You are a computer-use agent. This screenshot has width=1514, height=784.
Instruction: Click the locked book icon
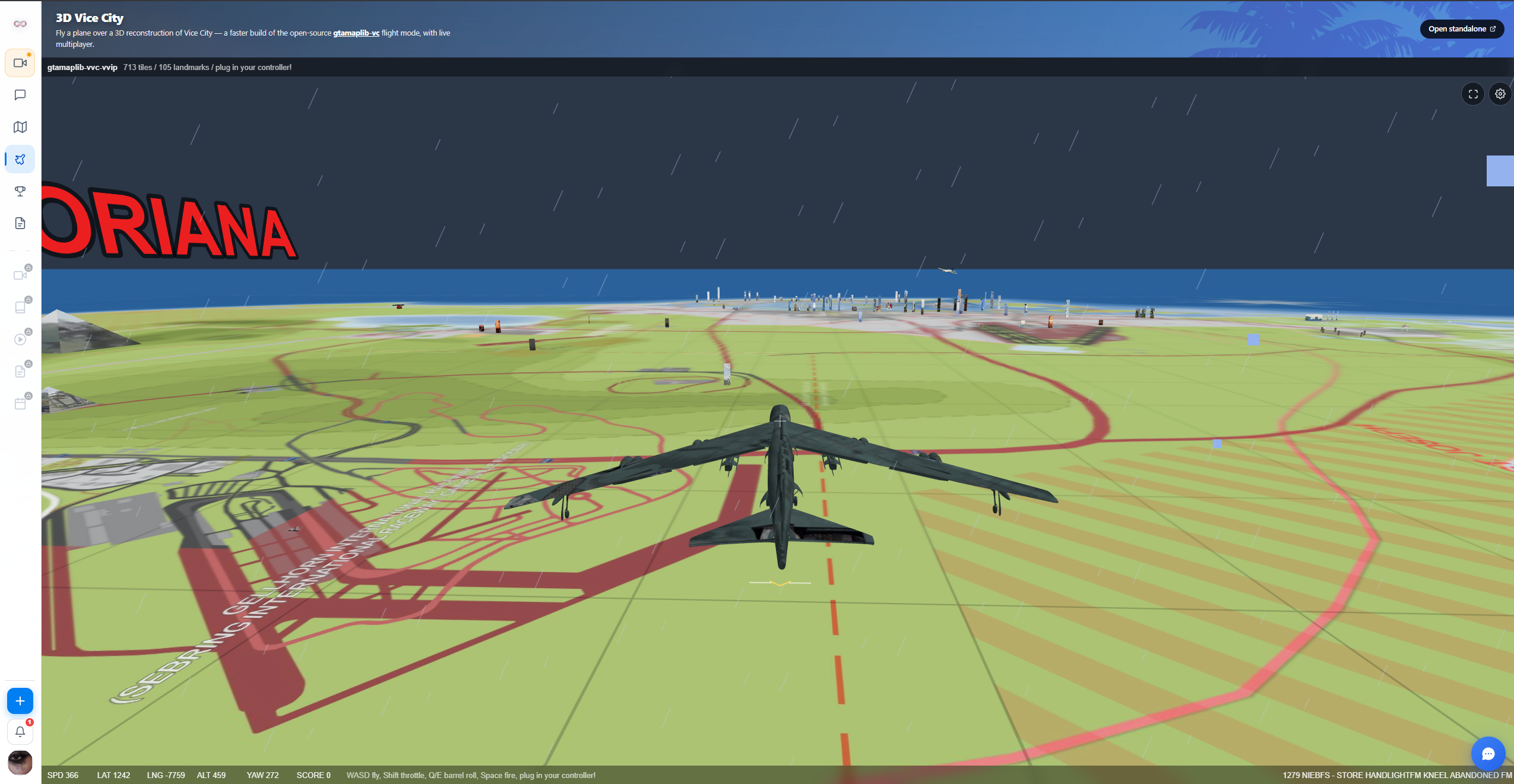coord(20,307)
